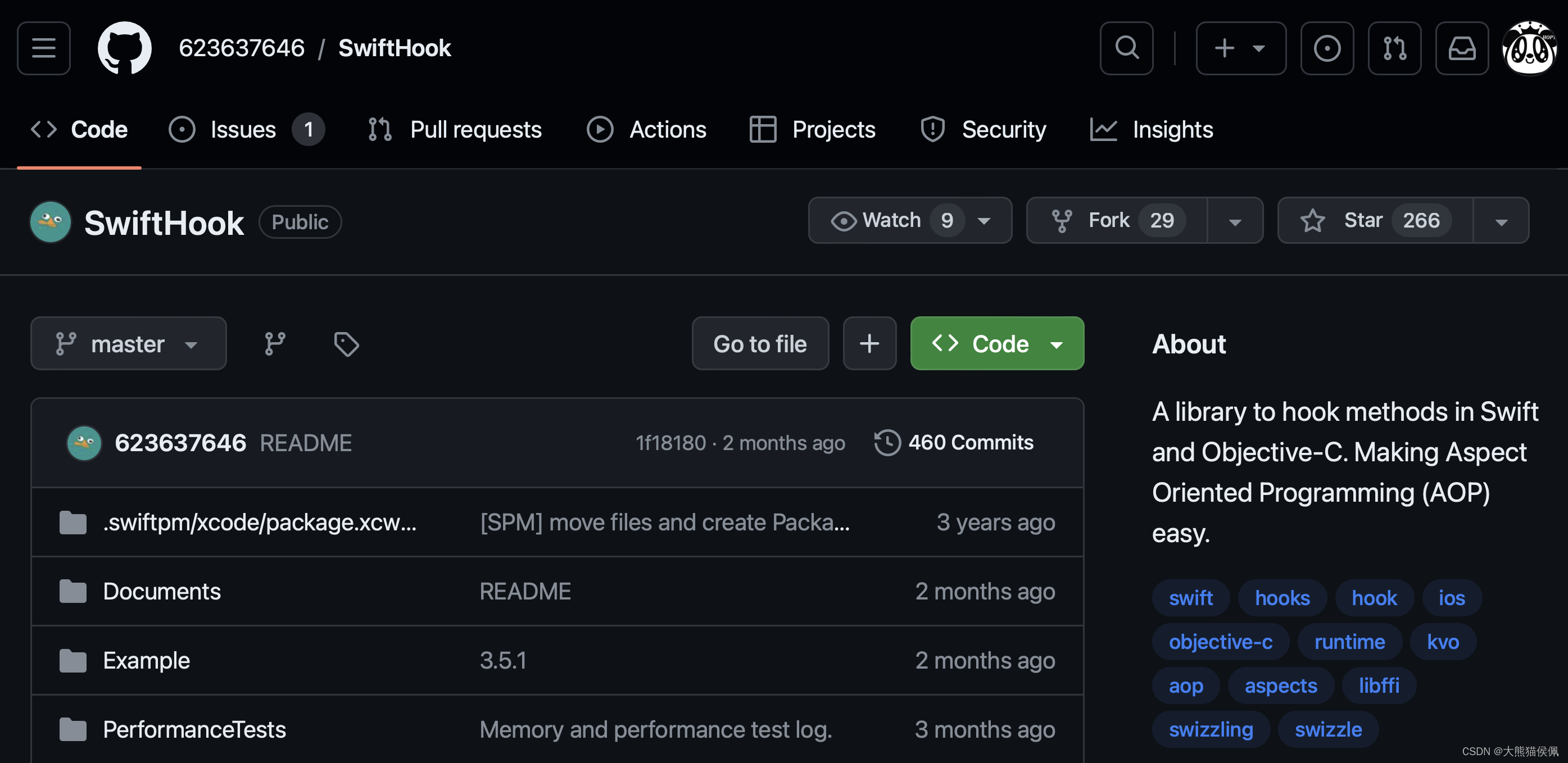Open the '3.5.1' commit message

pos(504,661)
